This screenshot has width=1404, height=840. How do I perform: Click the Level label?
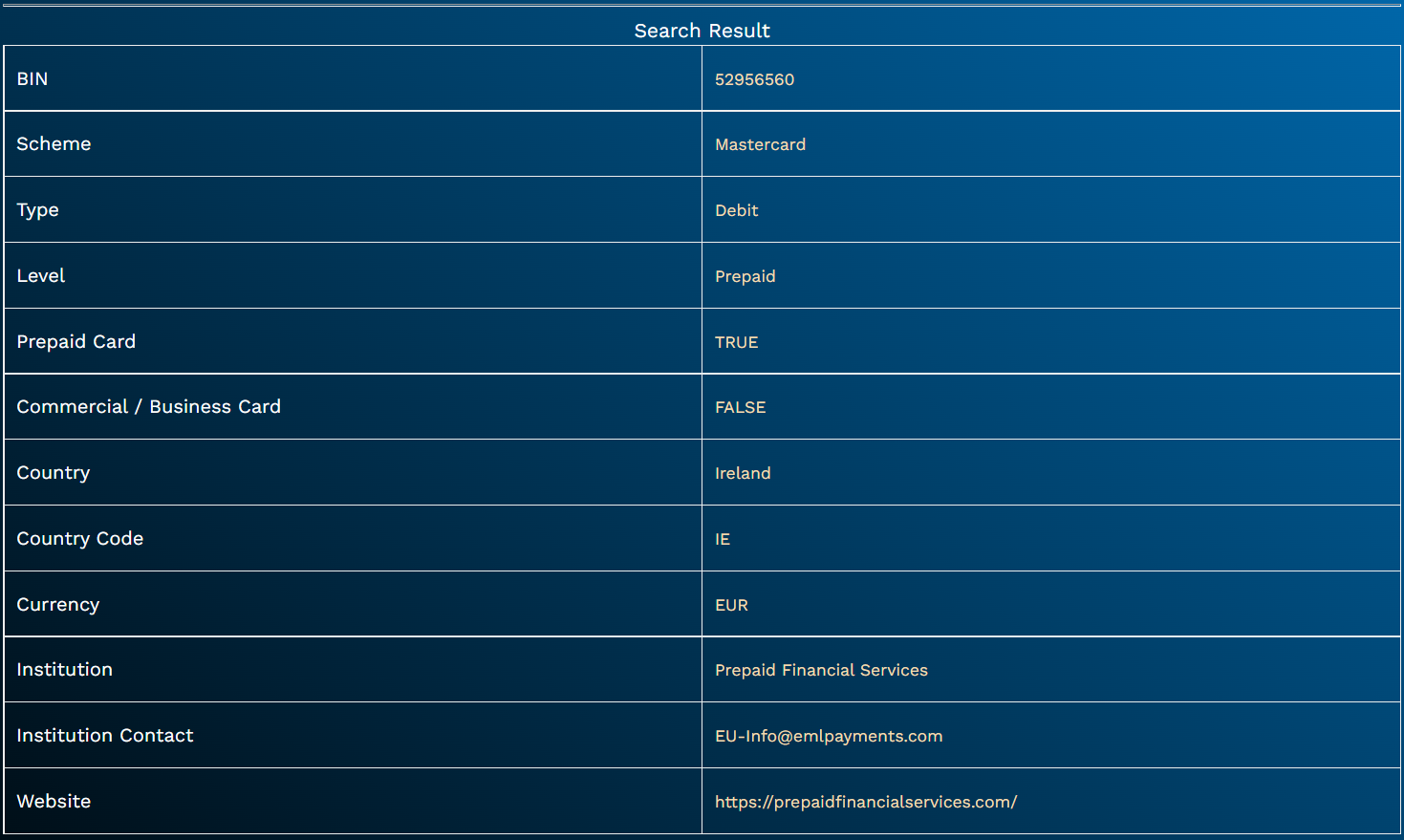click(40, 276)
